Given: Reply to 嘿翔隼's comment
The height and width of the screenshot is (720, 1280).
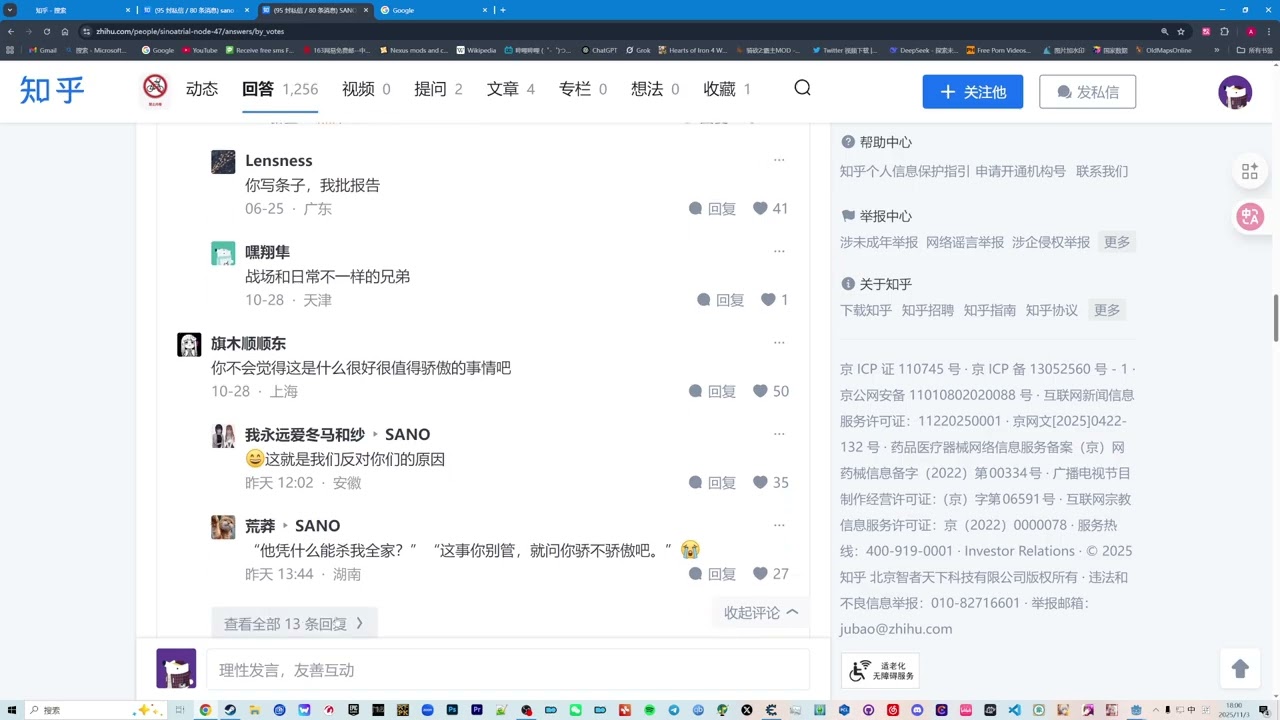Looking at the screenshot, I should (x=720, y=300).
